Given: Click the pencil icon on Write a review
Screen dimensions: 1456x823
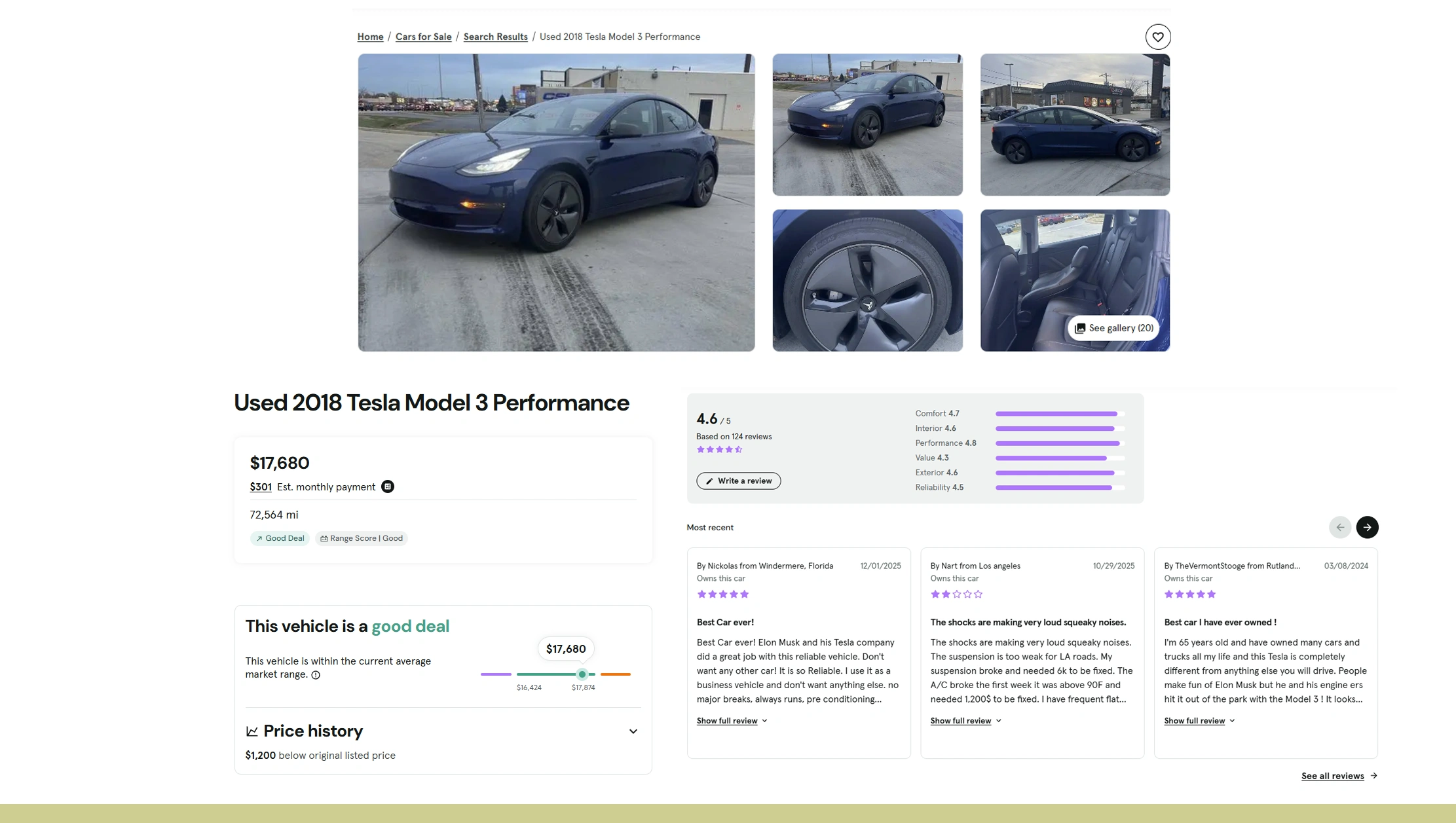Looking at the screenshot, I should pos(710,481).
